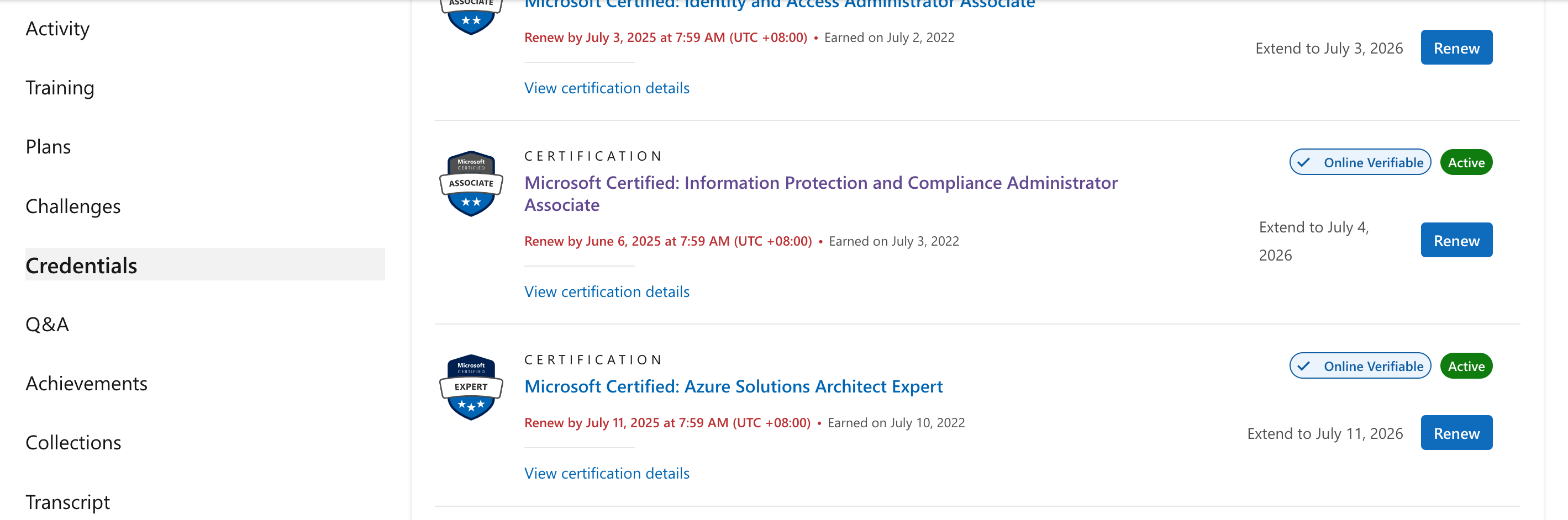Go to Achievements in the sidebar
Viewport: 1568px width, 520px height.
[x=86, y=383]
